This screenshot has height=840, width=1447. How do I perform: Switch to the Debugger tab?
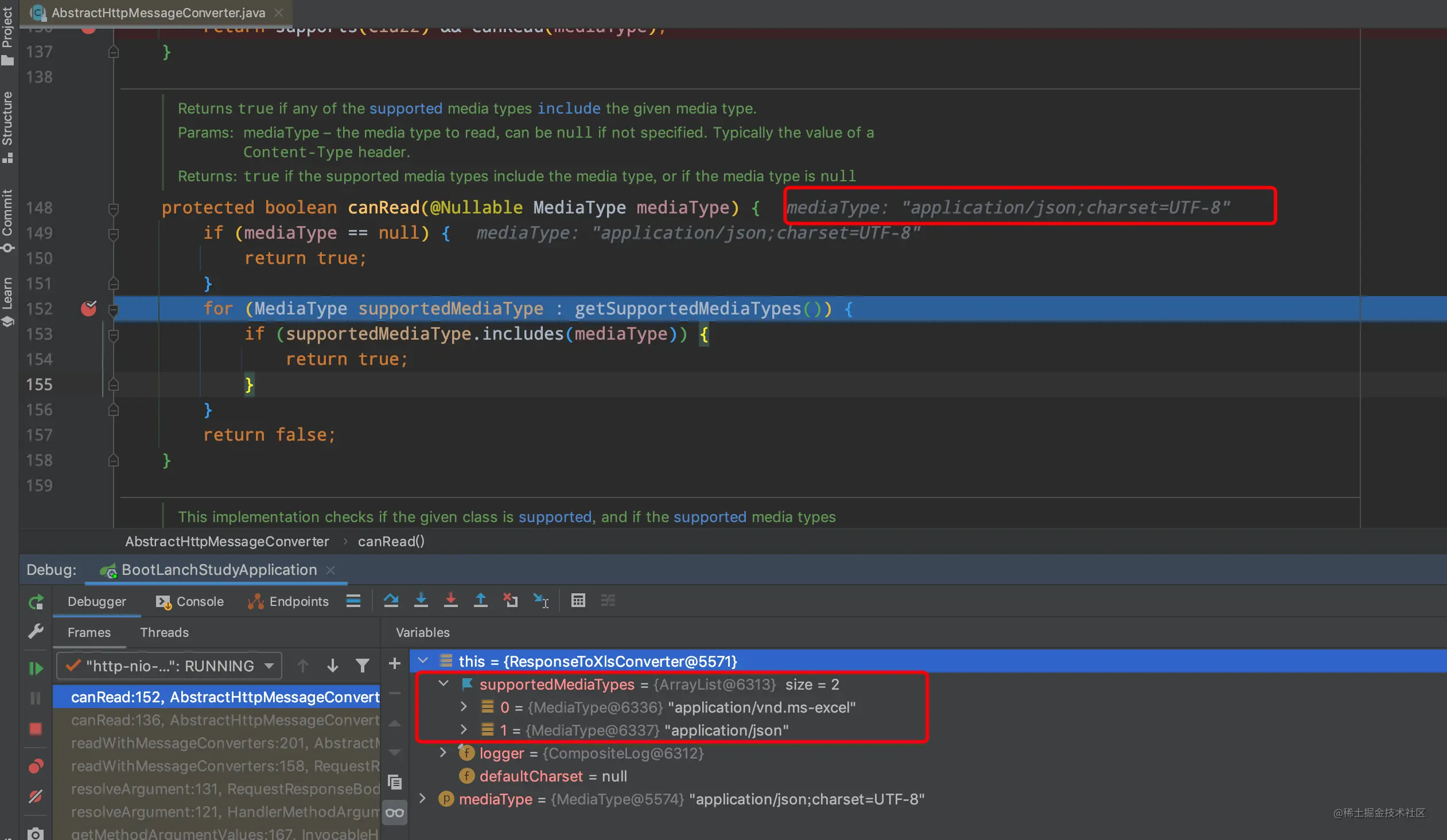click(x=96, y=601)
